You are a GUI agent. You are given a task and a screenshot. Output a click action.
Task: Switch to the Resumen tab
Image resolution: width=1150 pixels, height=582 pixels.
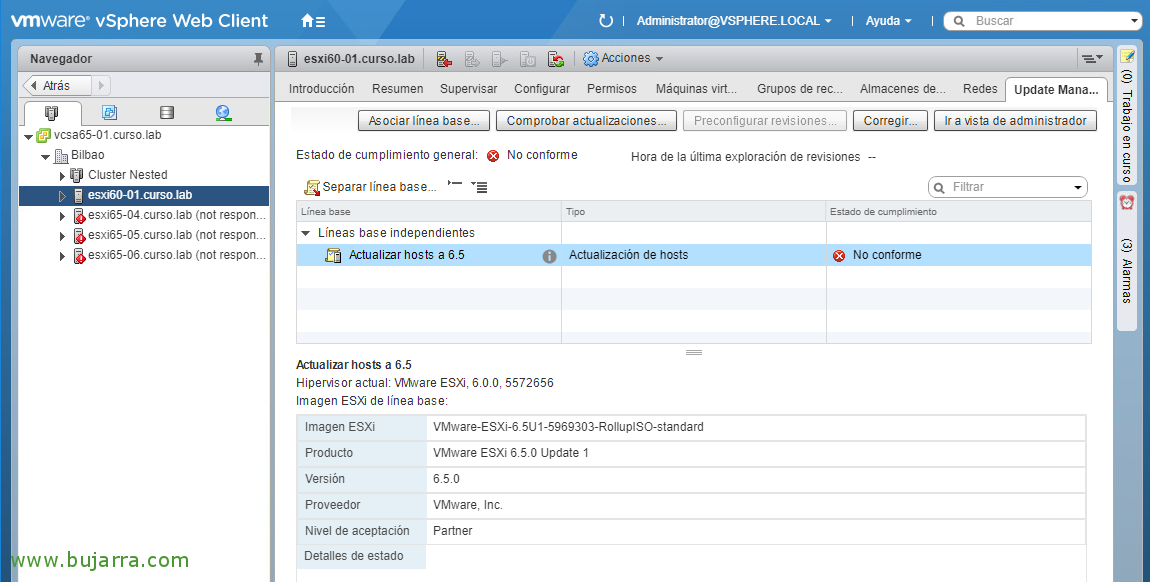[398, 89]
